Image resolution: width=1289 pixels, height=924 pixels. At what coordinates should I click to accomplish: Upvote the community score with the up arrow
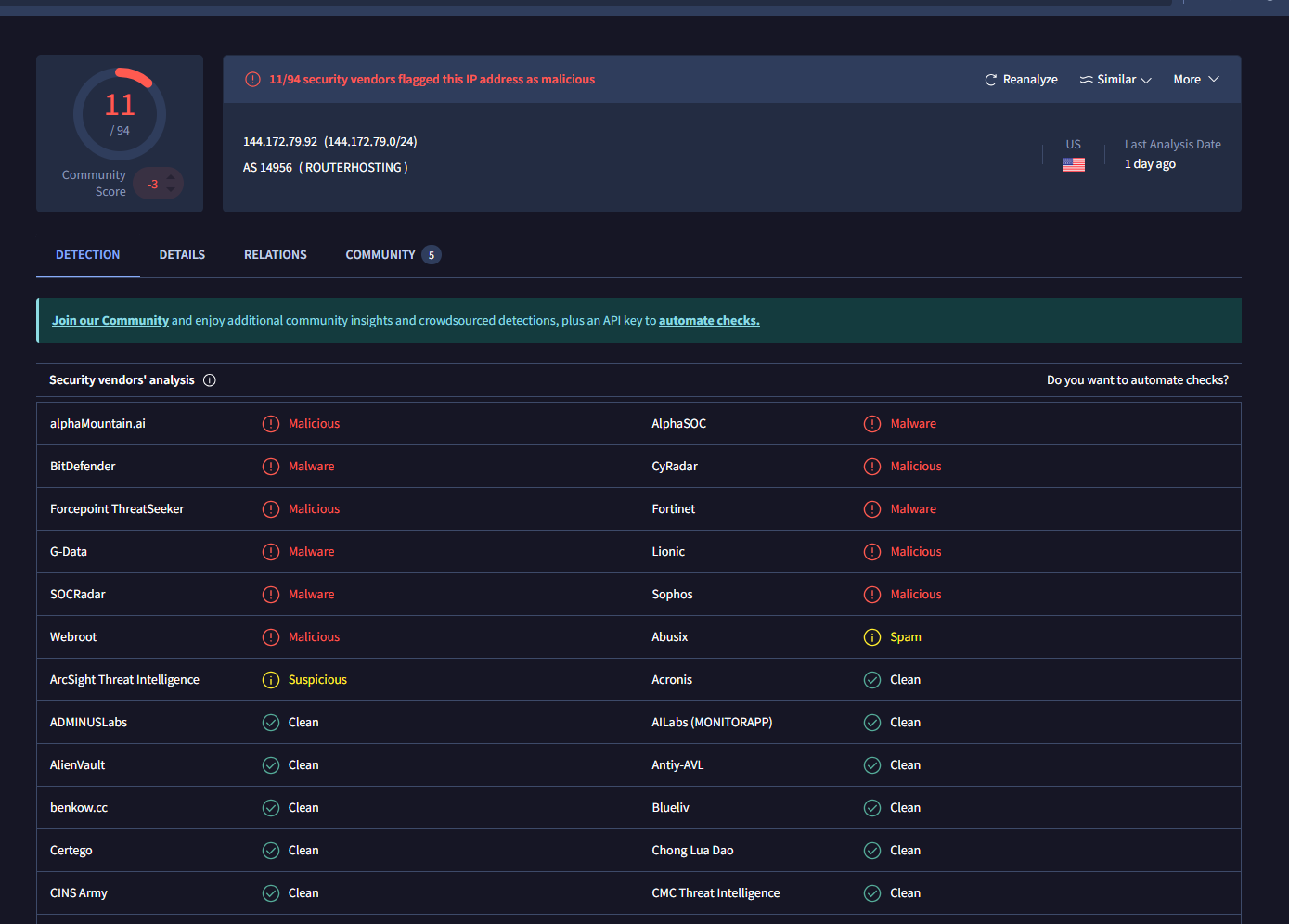(171, 176)
